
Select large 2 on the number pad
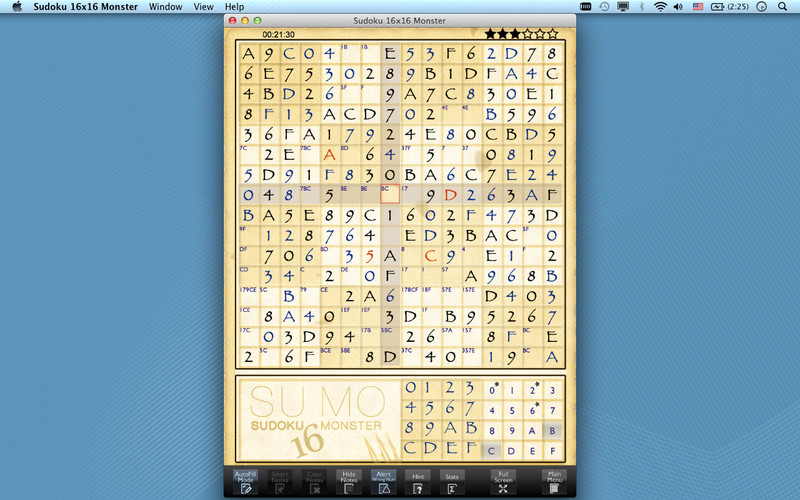tap(449, 388)
